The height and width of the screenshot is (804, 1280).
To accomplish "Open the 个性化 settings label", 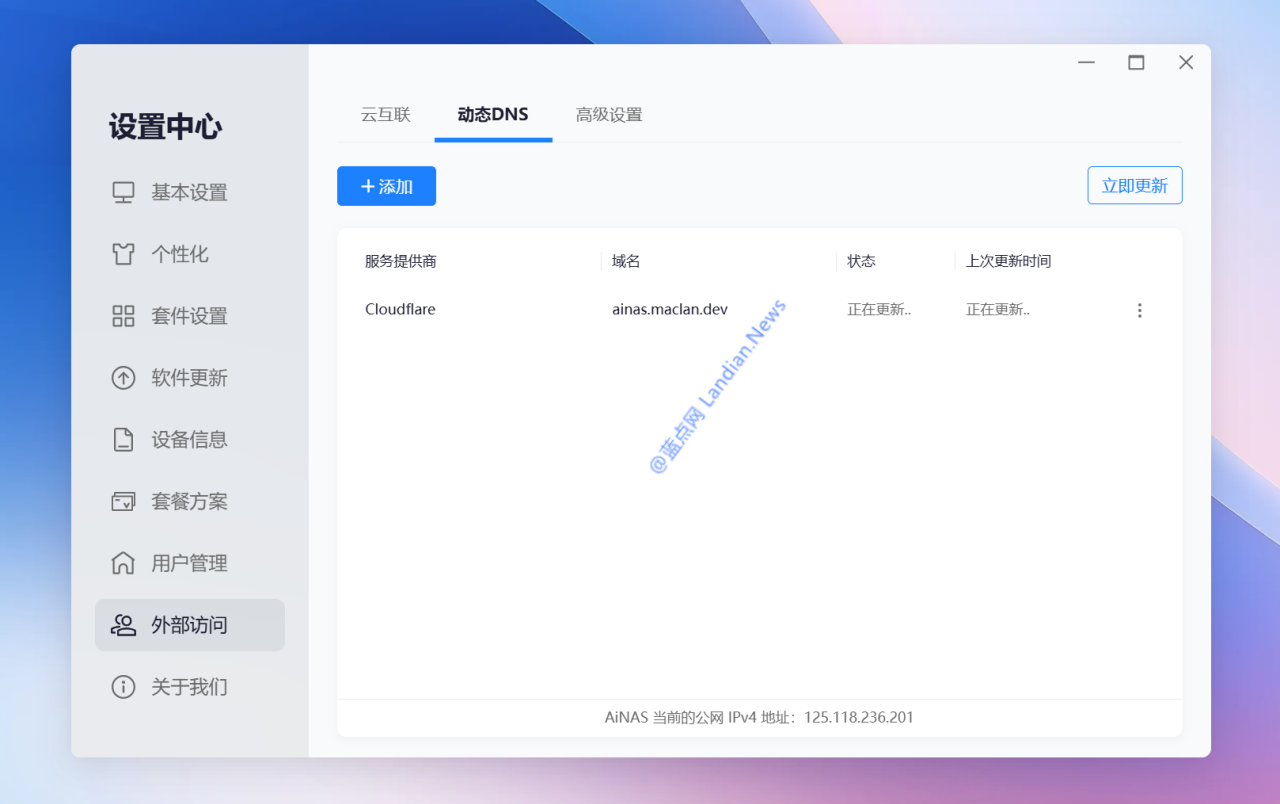I will click(180, 254).
